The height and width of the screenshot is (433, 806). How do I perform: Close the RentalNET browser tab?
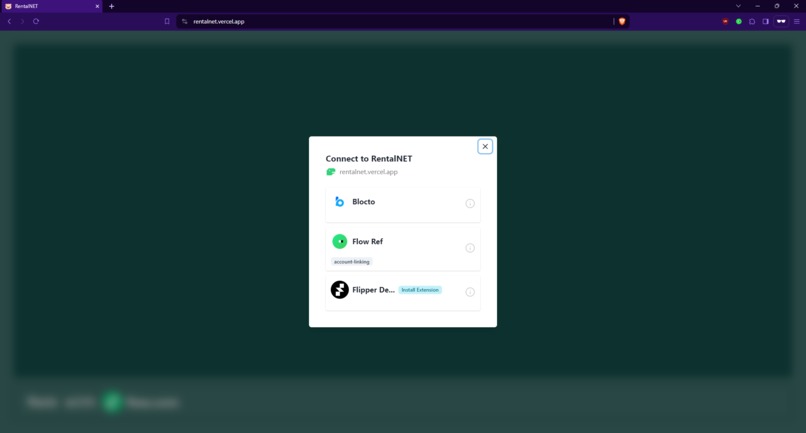(x=97, y=6)
